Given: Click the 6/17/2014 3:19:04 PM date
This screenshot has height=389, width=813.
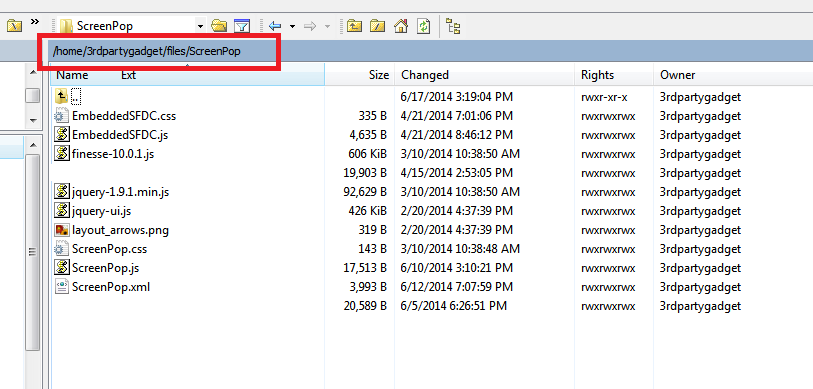Looking at the screenshot, I should coord(457,97).
